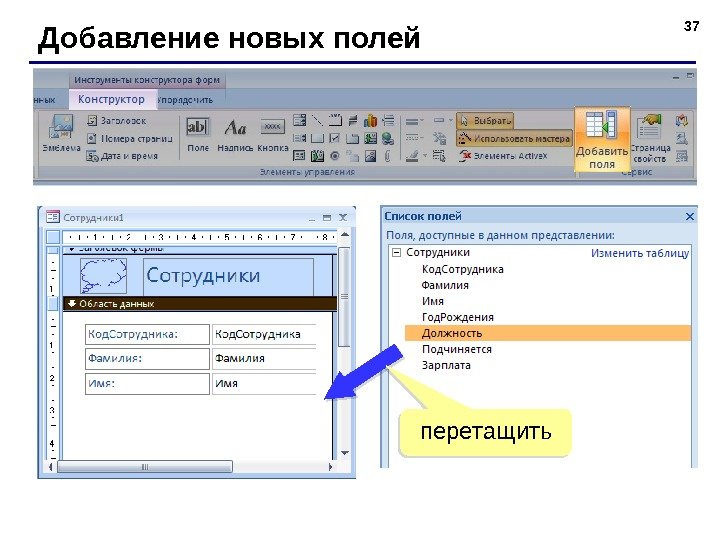720x540 pixels.
Task: Open Страница свойств property sheet
Action: (x=650, y=138)
